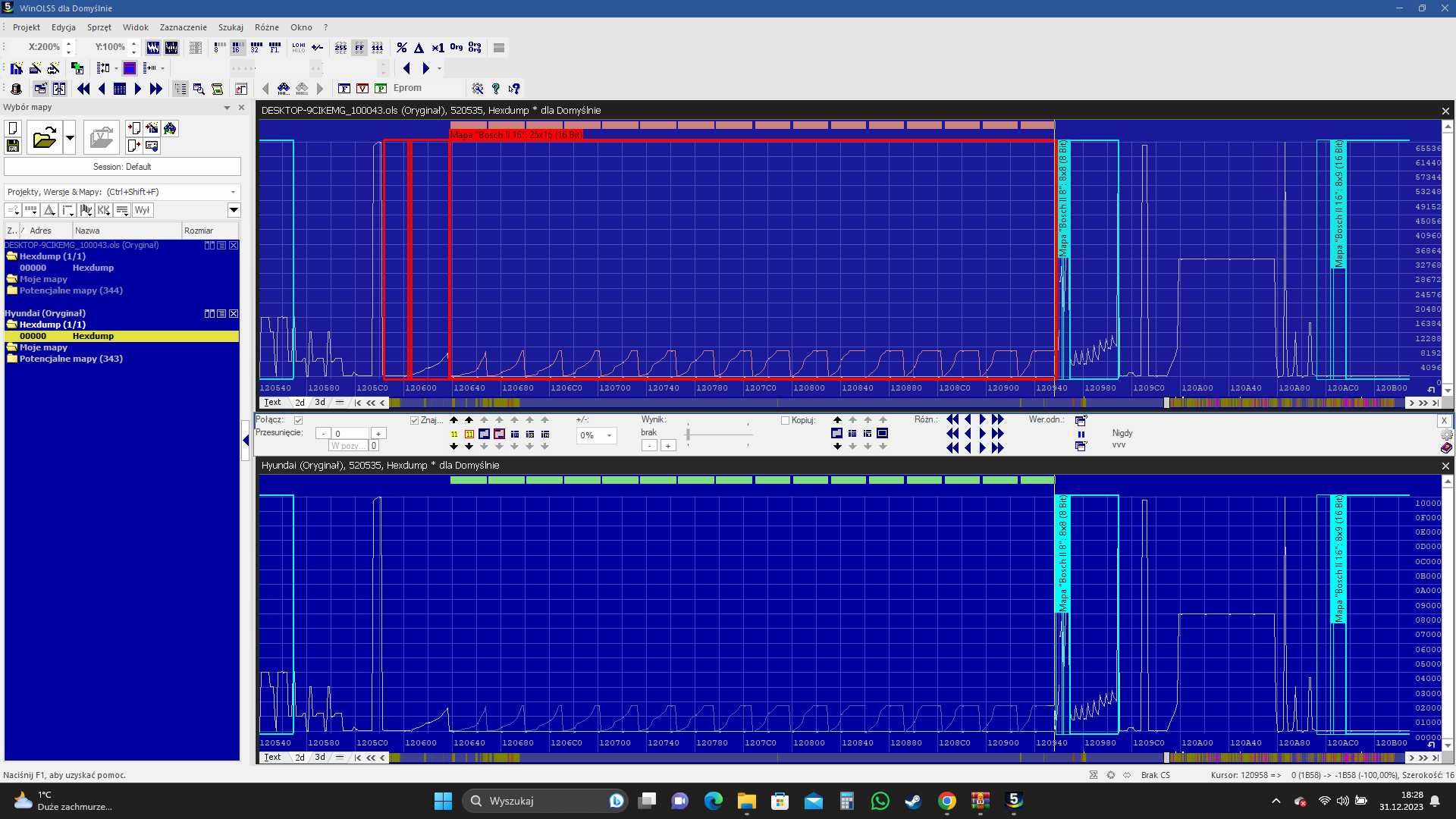
Task: Collapse the left panel with arrow handle
Action: pos(246,440)
